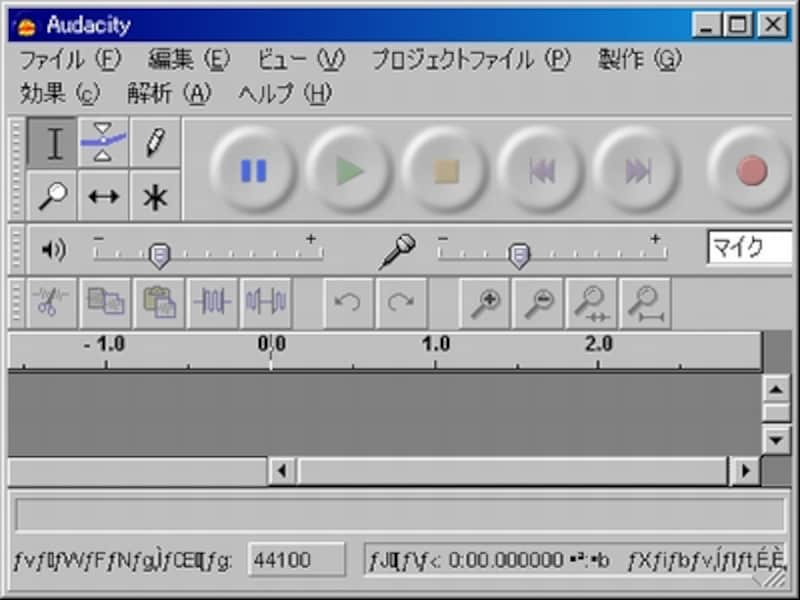The image size is (800, 600).
Task: Click the Copy icon
Action: [105, 303]
